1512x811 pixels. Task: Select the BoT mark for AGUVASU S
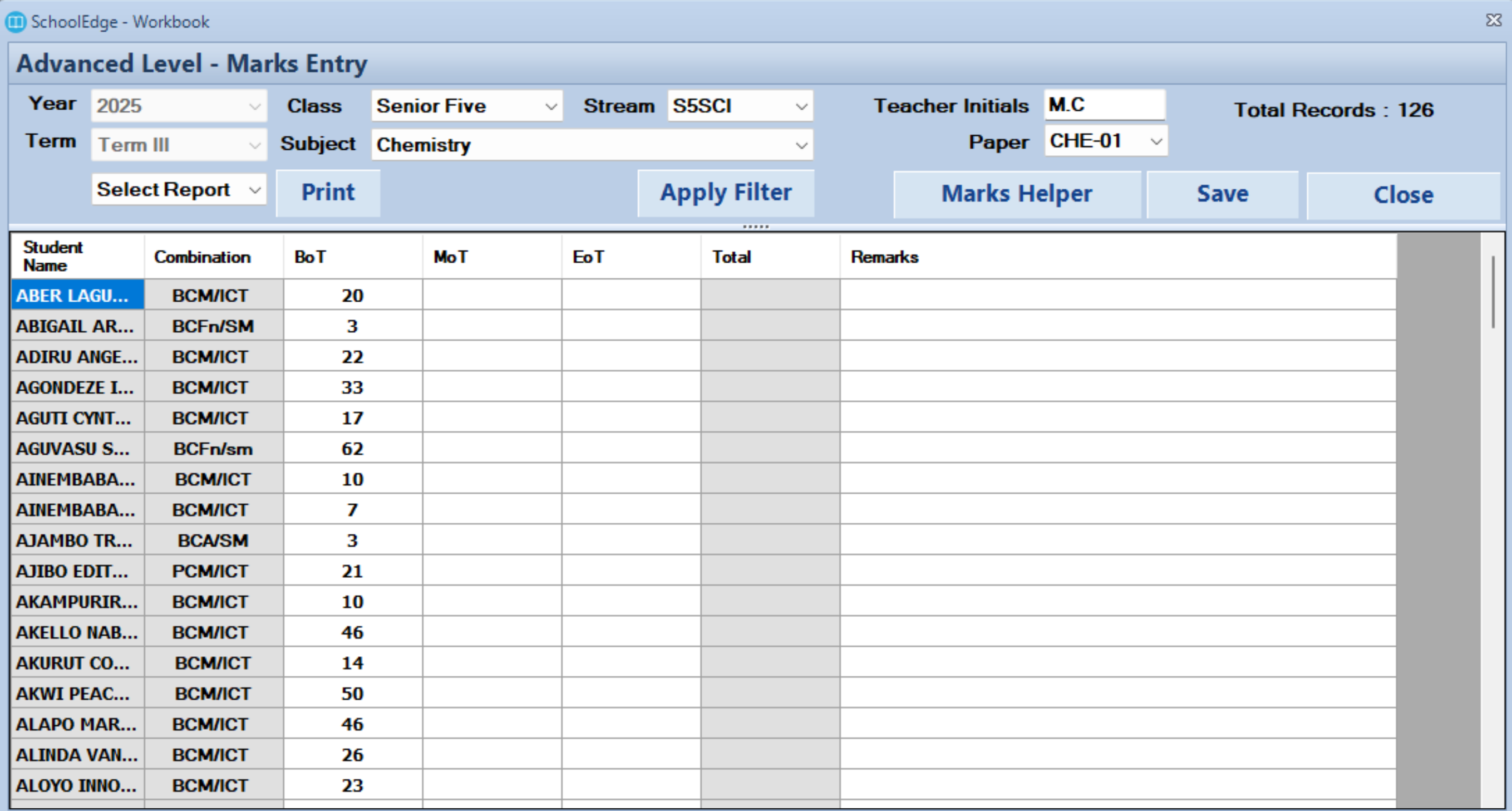click(x=352, y=449)
